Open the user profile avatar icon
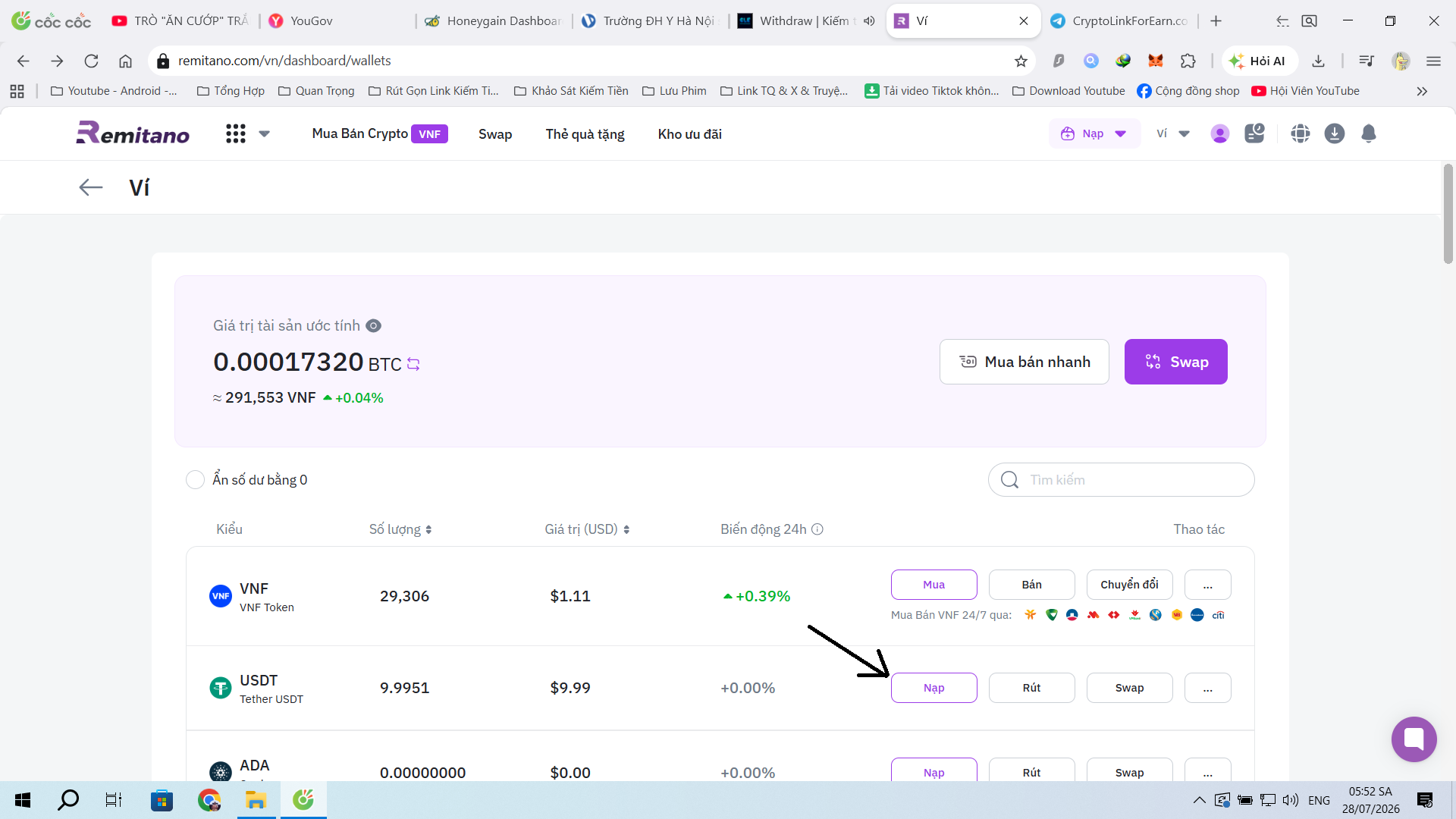Image resolution: width=1456 pixels, height=819 pixels. 1220,133
